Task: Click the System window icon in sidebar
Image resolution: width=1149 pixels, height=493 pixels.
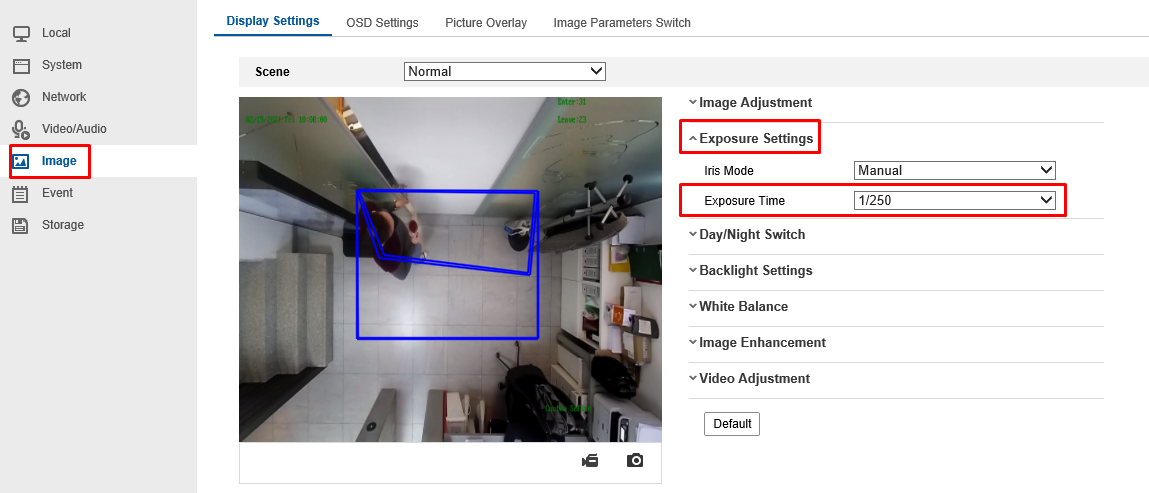Action: tap(21, 65)
